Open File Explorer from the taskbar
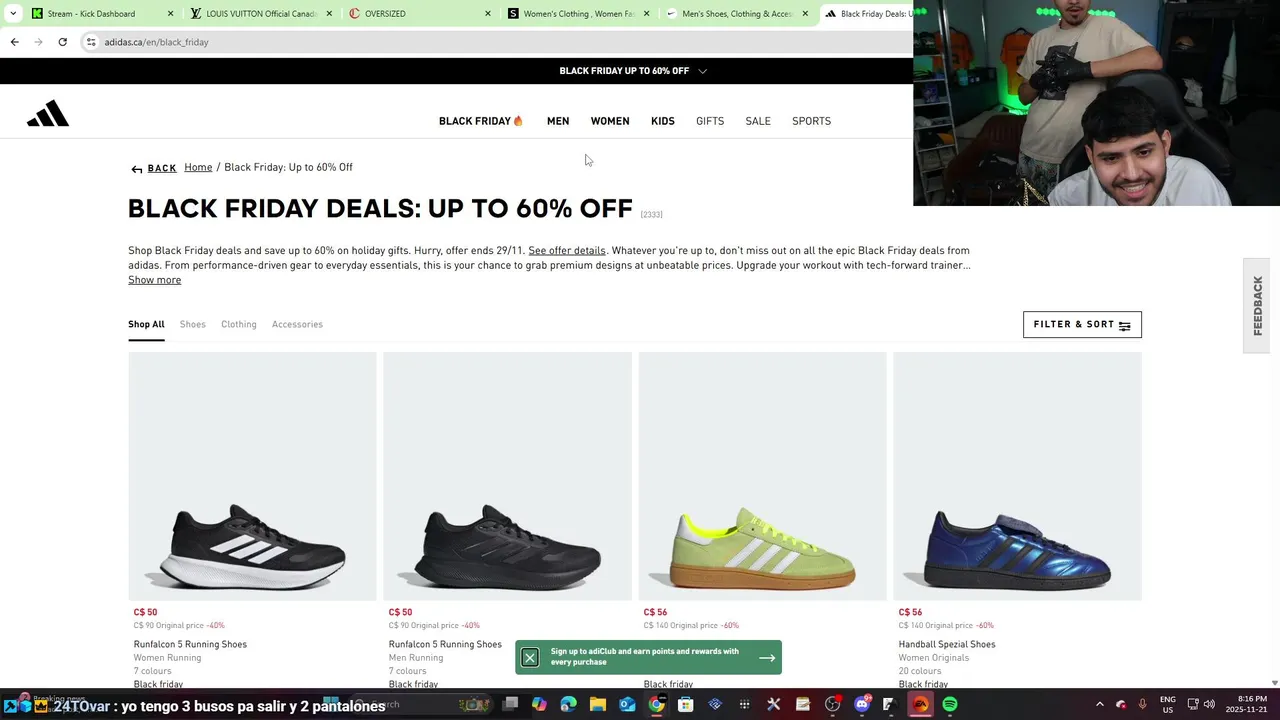The height and width of the screenshot is (720, 1280). click(598, 705)
